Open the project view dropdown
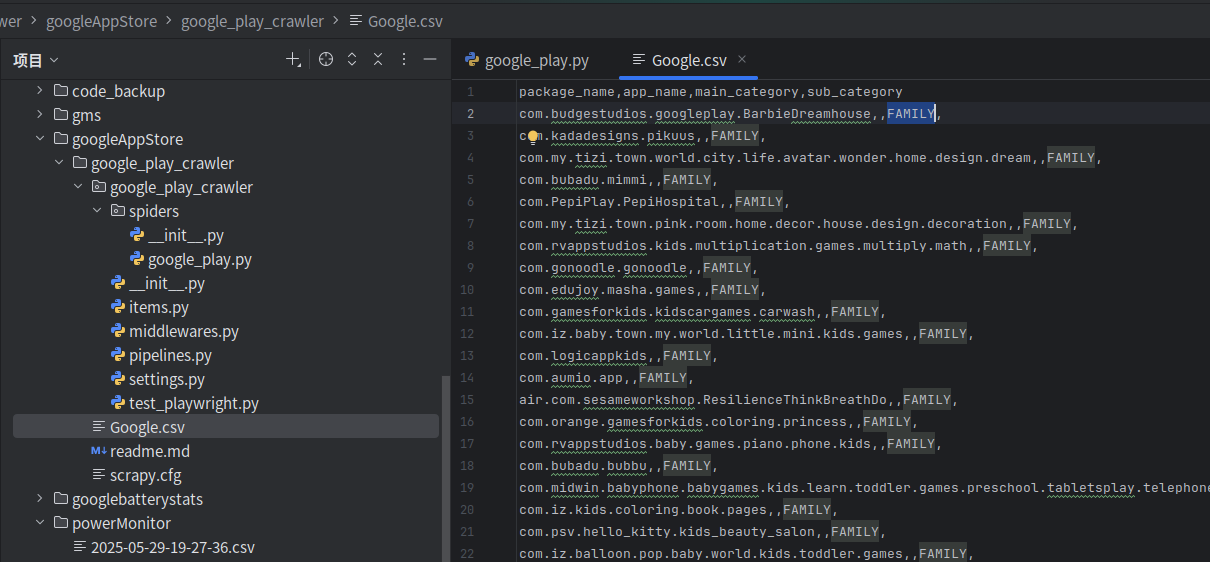 coord(36,60)
